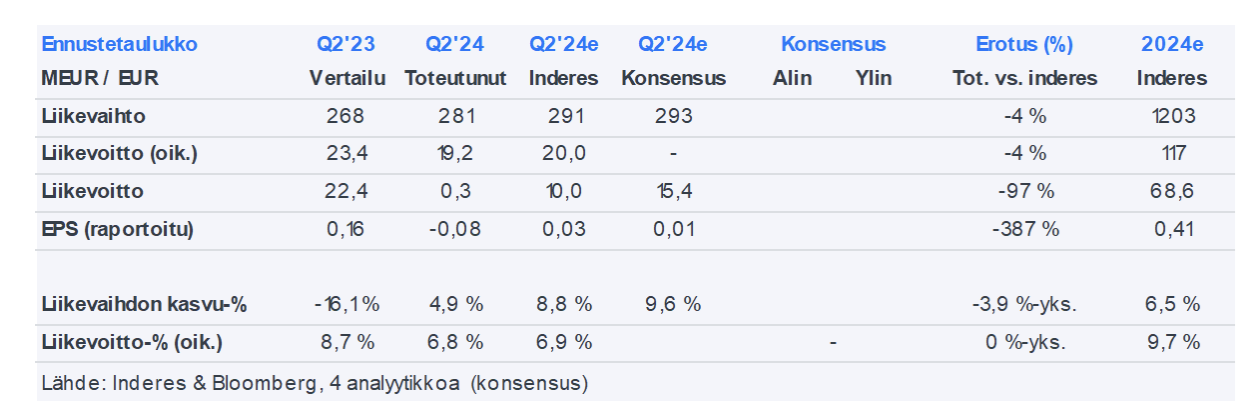Select the -16,1% growth cell

click(346, 305)
